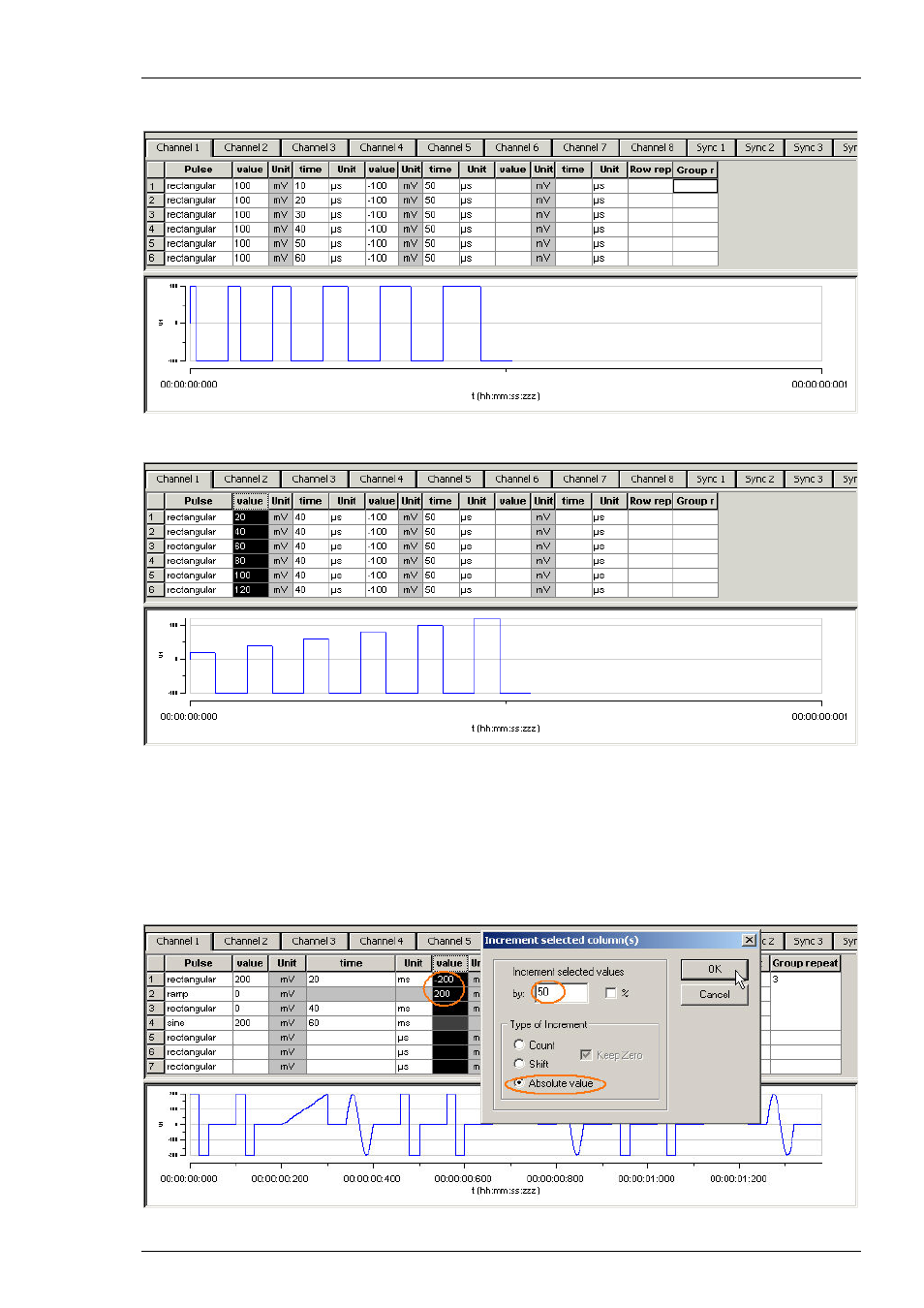This screenshot has width=924, height=1308.
Task: Open Channel 7 tab in middle screenshot
Action: (585, 480)
